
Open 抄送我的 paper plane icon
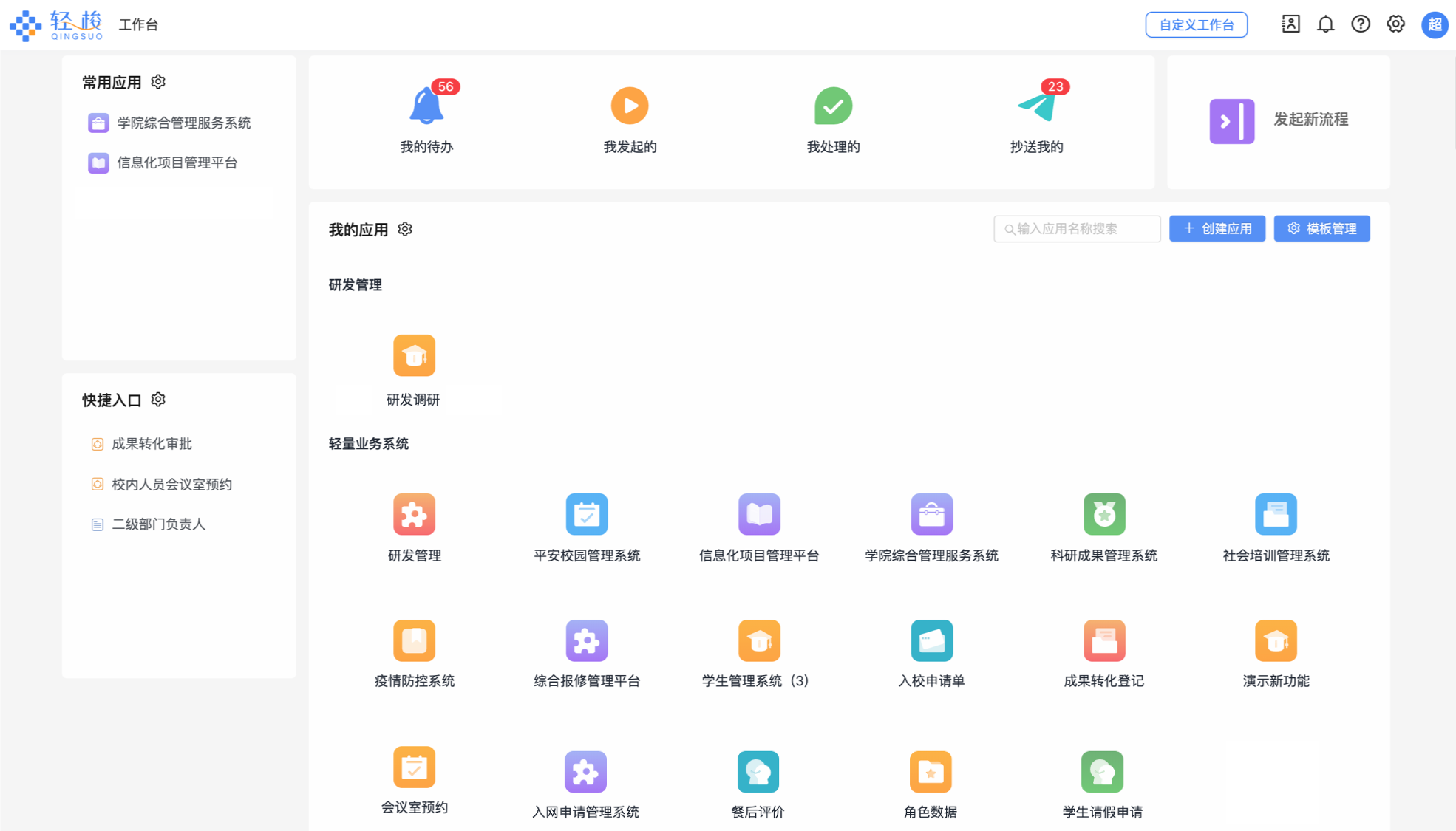click(x=1036, y=107)
